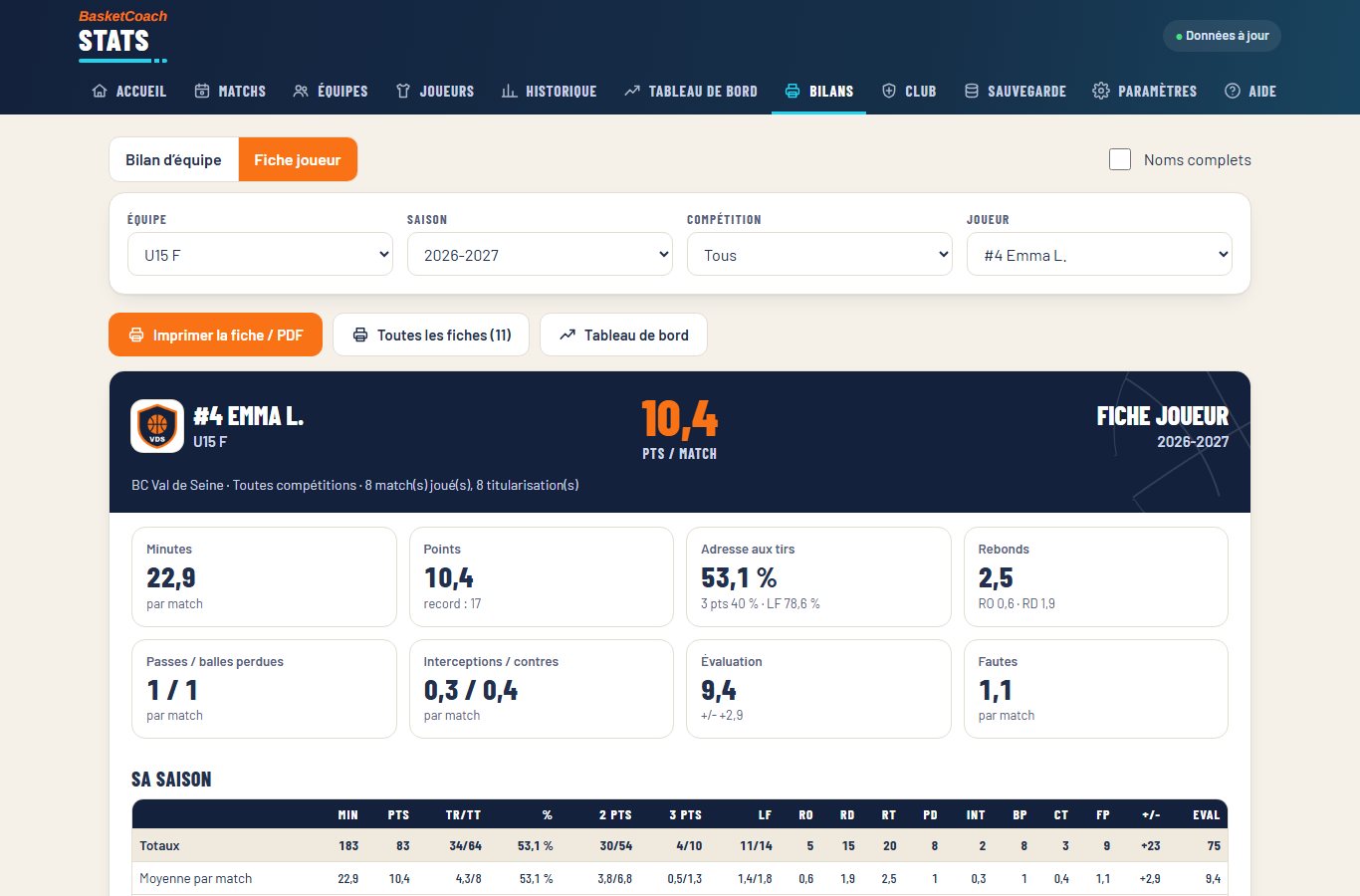The width and height of the screenshot is (1360, 896).
Task: Click the Aide question mark icon
Action: click(1233, 91)
